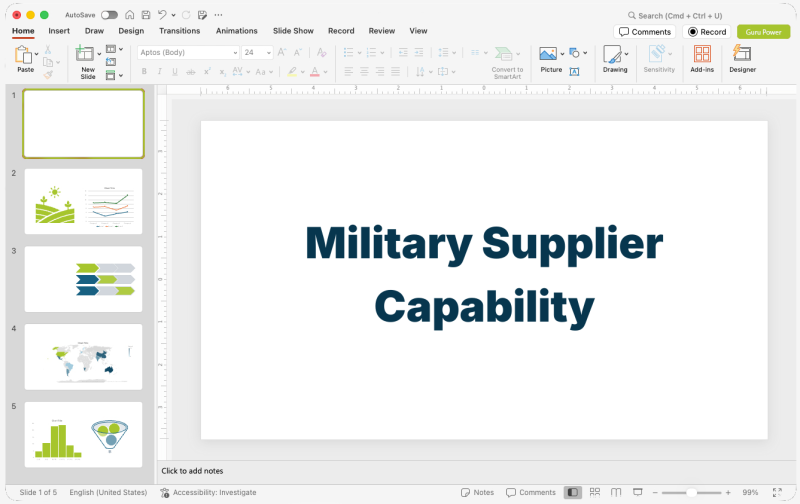Open the Designer pane icon

742,54
